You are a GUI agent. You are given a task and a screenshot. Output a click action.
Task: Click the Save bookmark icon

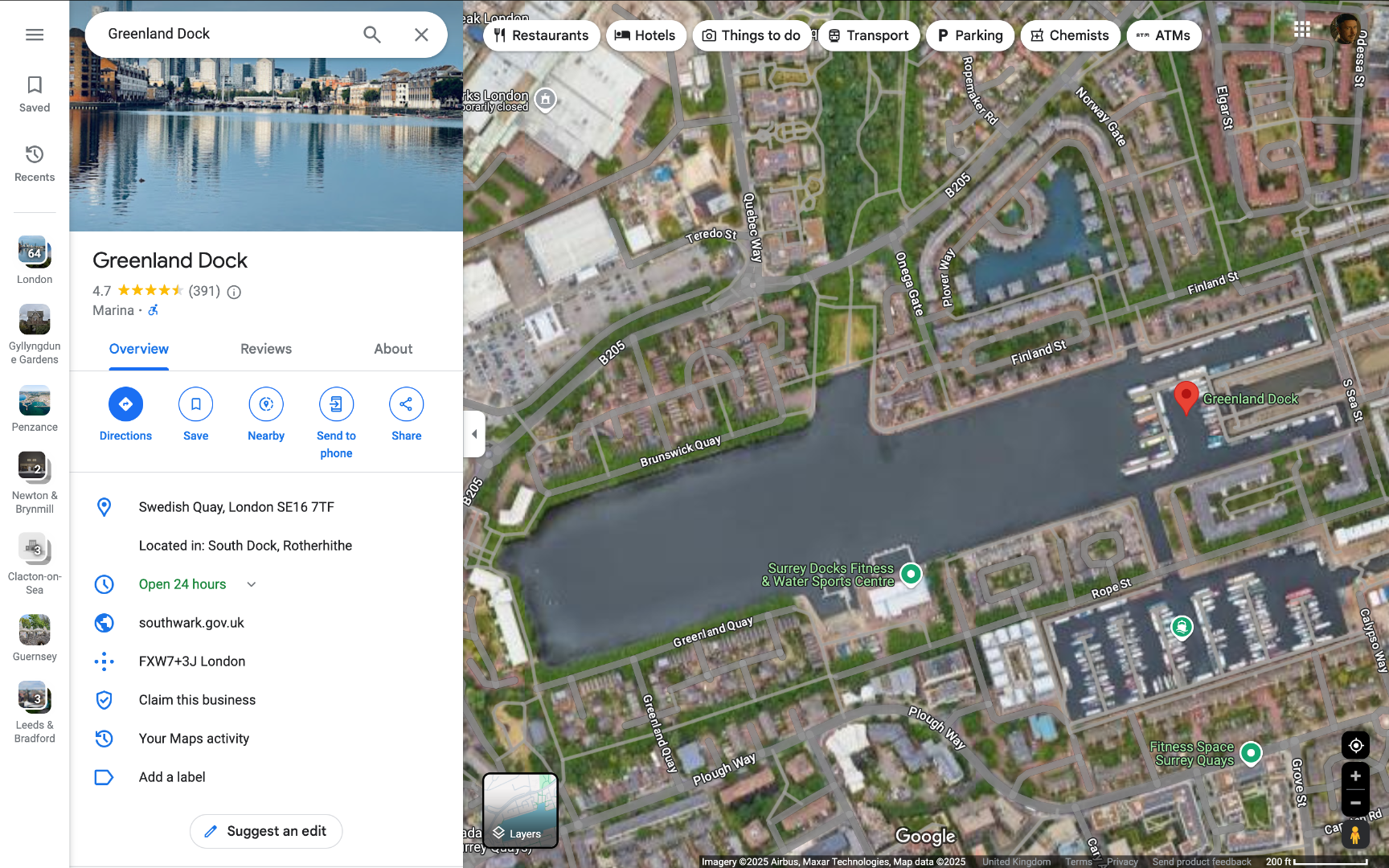pyautogui.click(x=195, y=404)
